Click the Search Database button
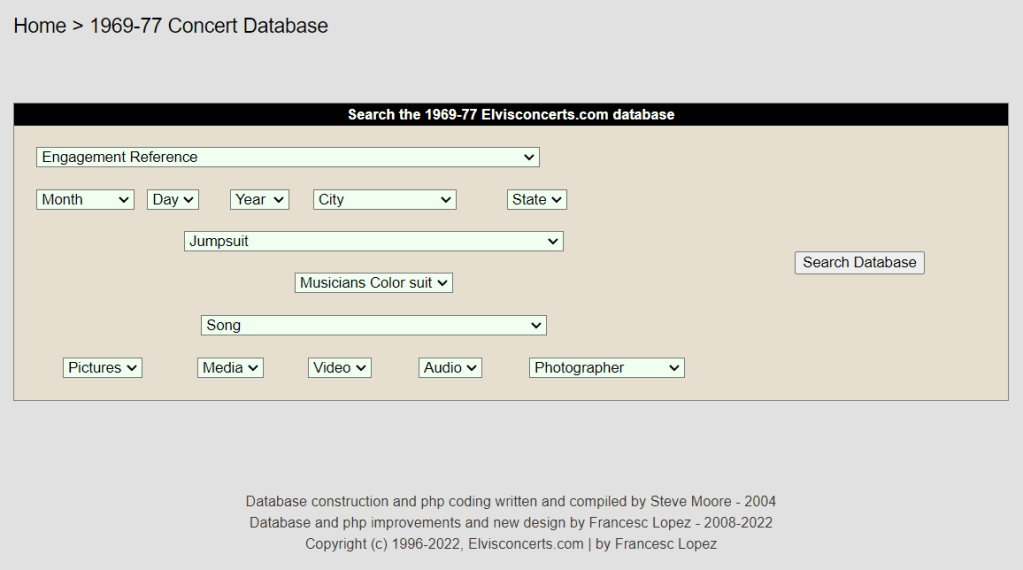 (x=859, y=262)
